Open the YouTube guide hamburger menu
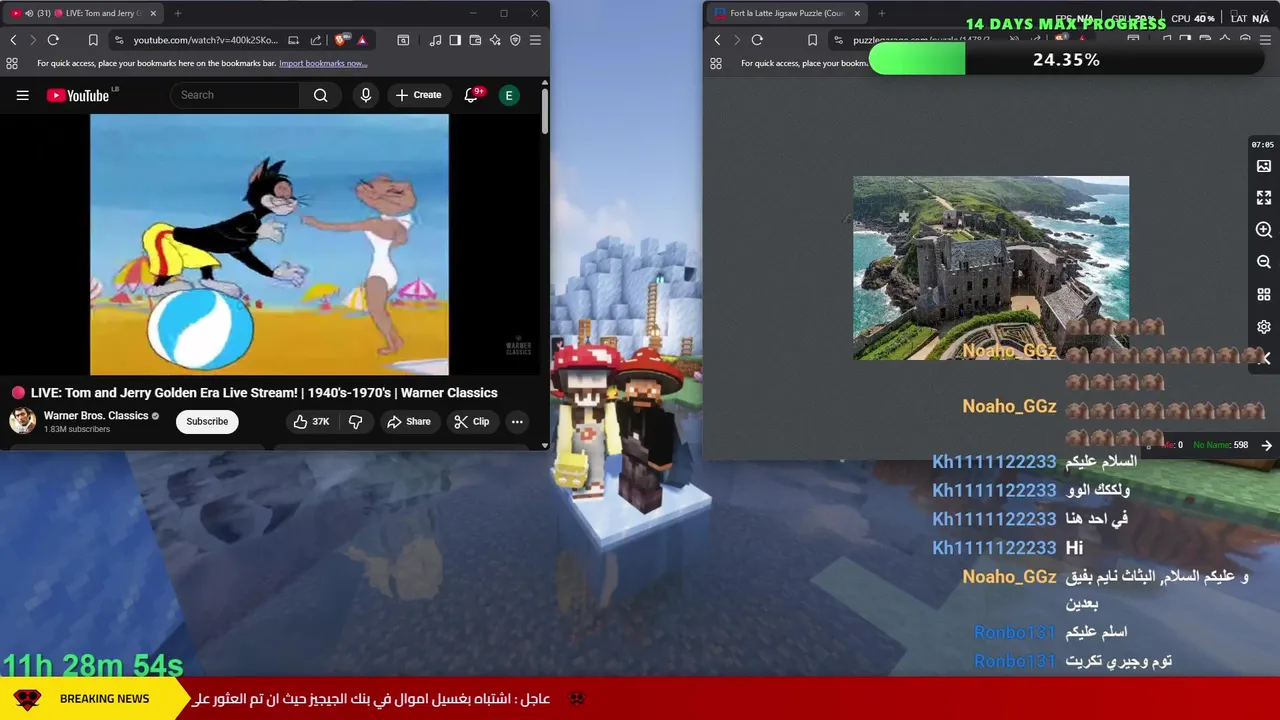Image resolution: width=1280 pixels, height=720 pixels. tap(22, 95)
